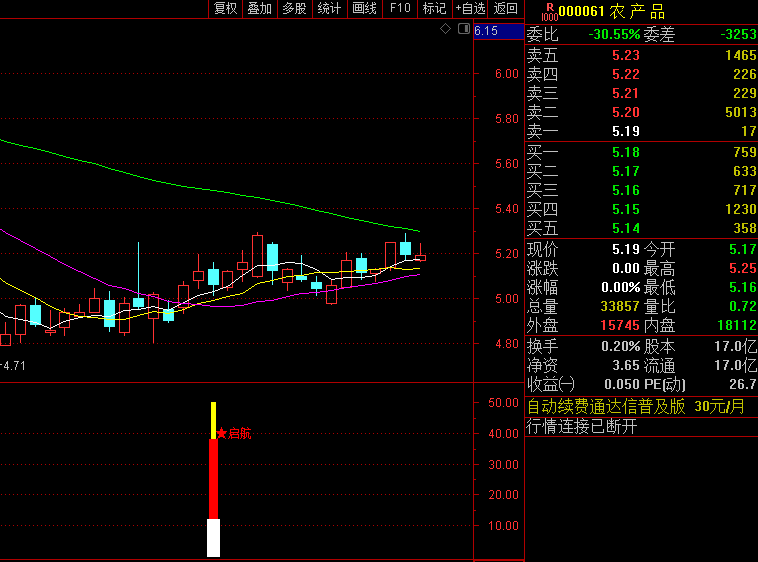Click 换手 value 0.20%
Viewport: 758px width, 562px height.
(621, 346)
